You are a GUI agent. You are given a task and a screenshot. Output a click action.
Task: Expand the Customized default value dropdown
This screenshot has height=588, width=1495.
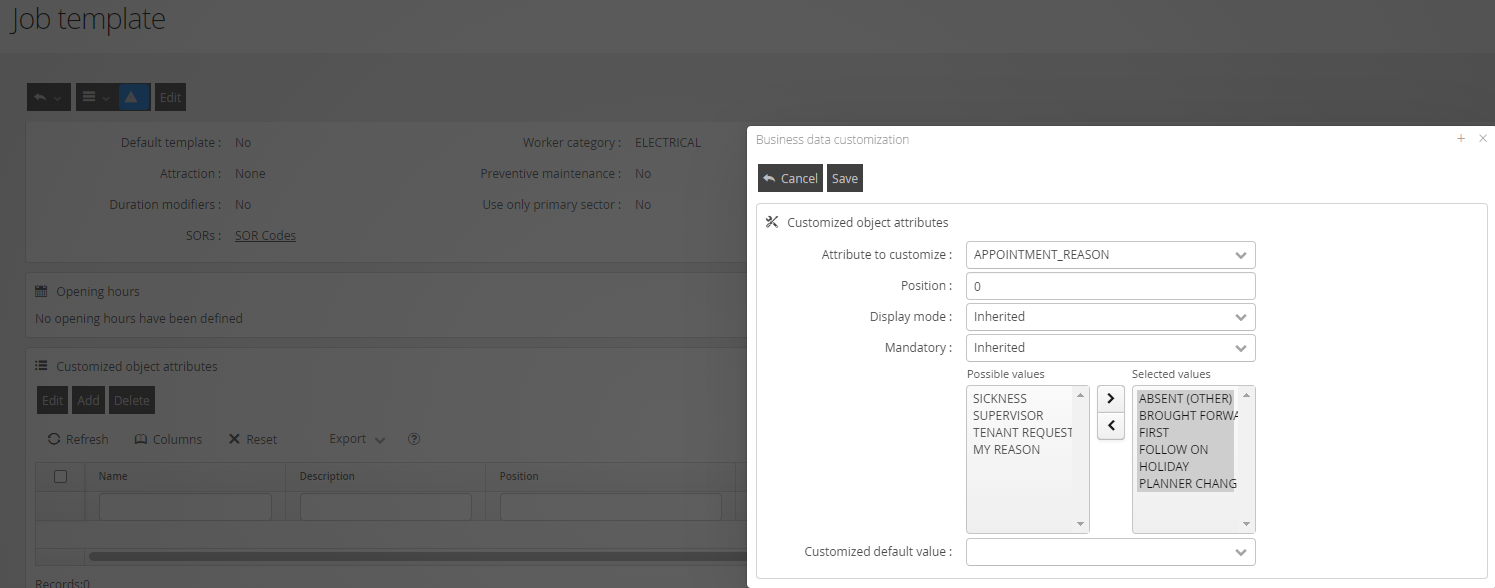tap(1110, 552)
